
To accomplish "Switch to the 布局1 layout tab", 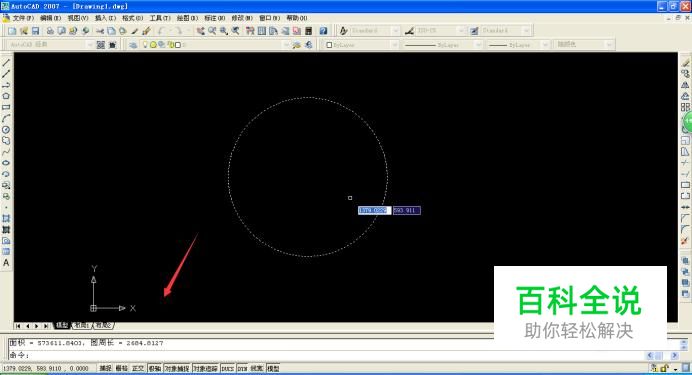I will point(81,326).
